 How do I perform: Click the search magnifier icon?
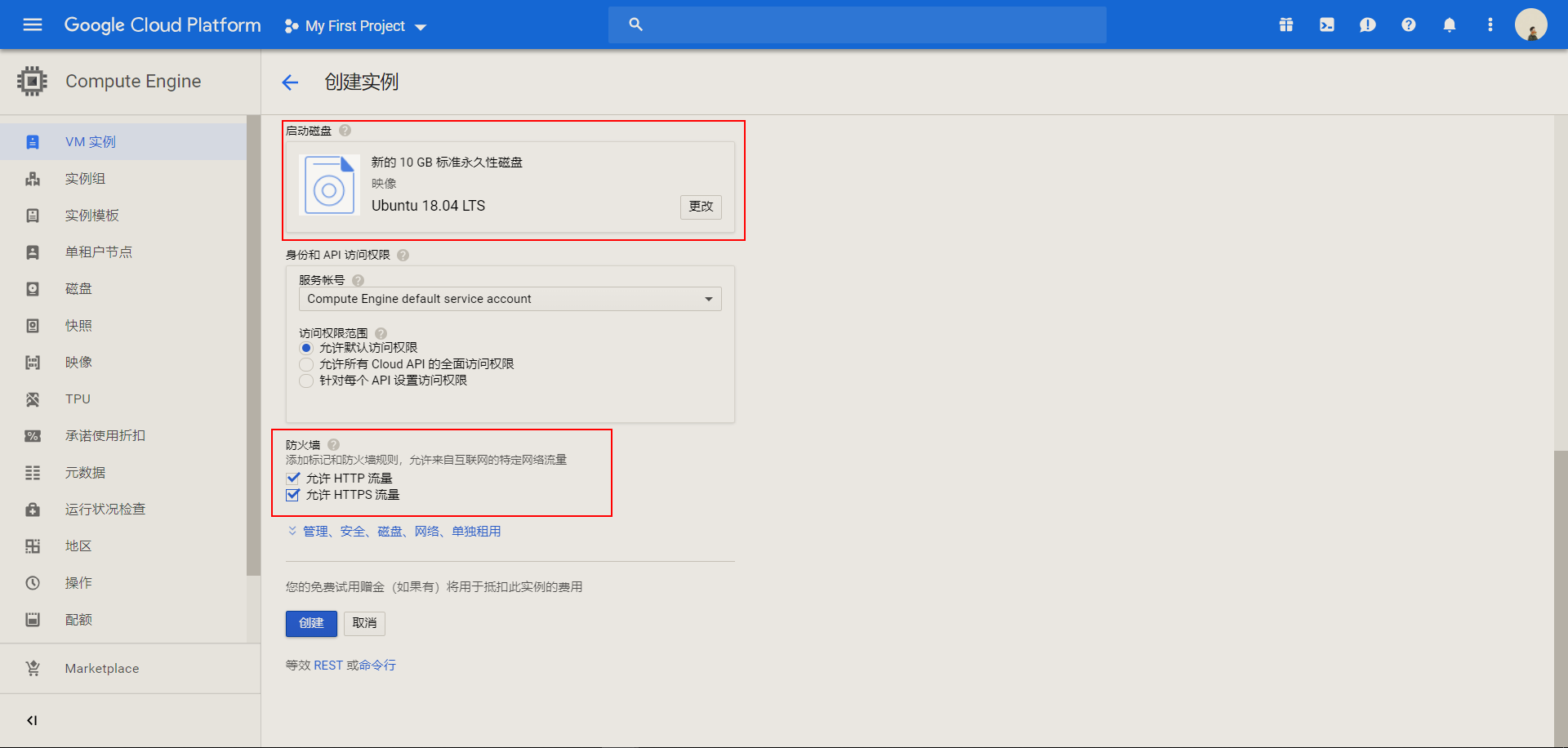click(x=635, y=24)
